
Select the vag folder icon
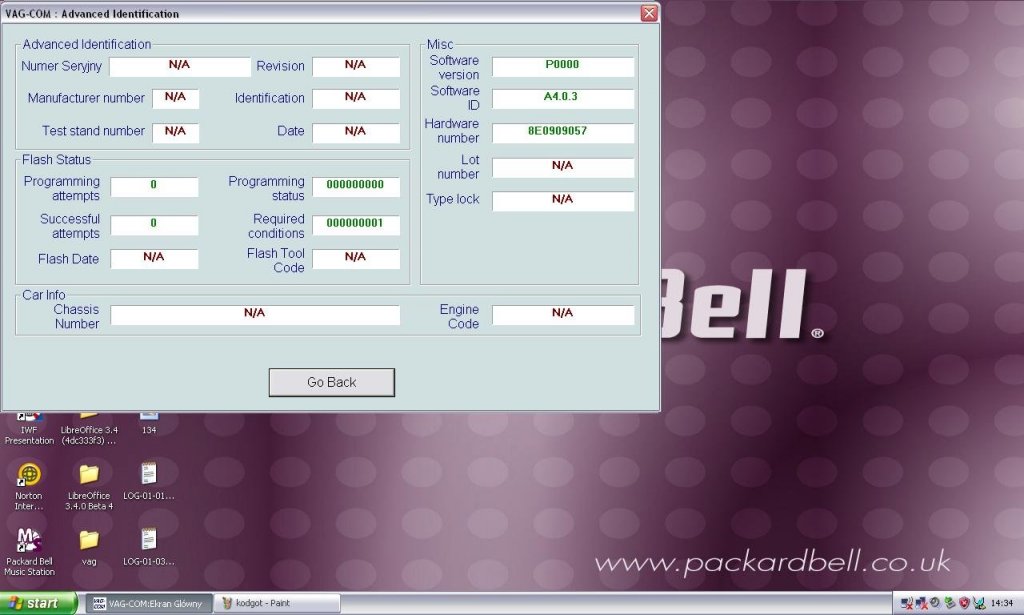click(89, 546)
